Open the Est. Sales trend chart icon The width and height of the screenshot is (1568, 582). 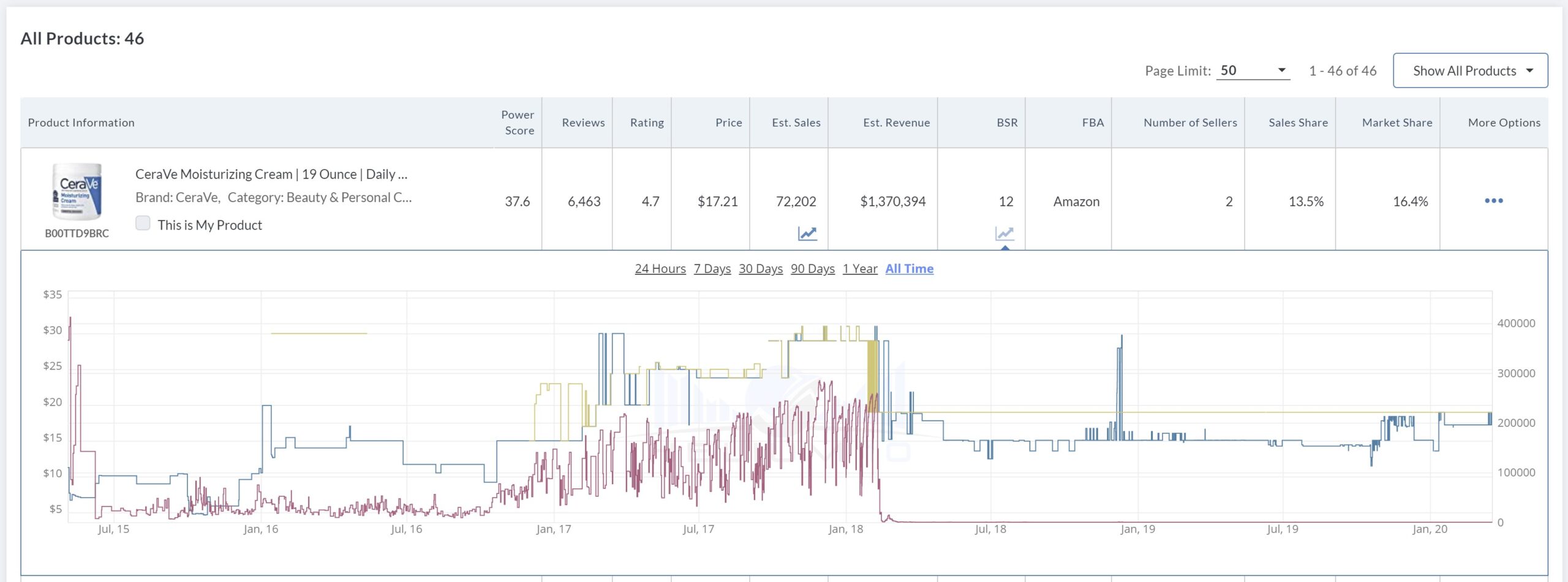click(x=807, y=233)
